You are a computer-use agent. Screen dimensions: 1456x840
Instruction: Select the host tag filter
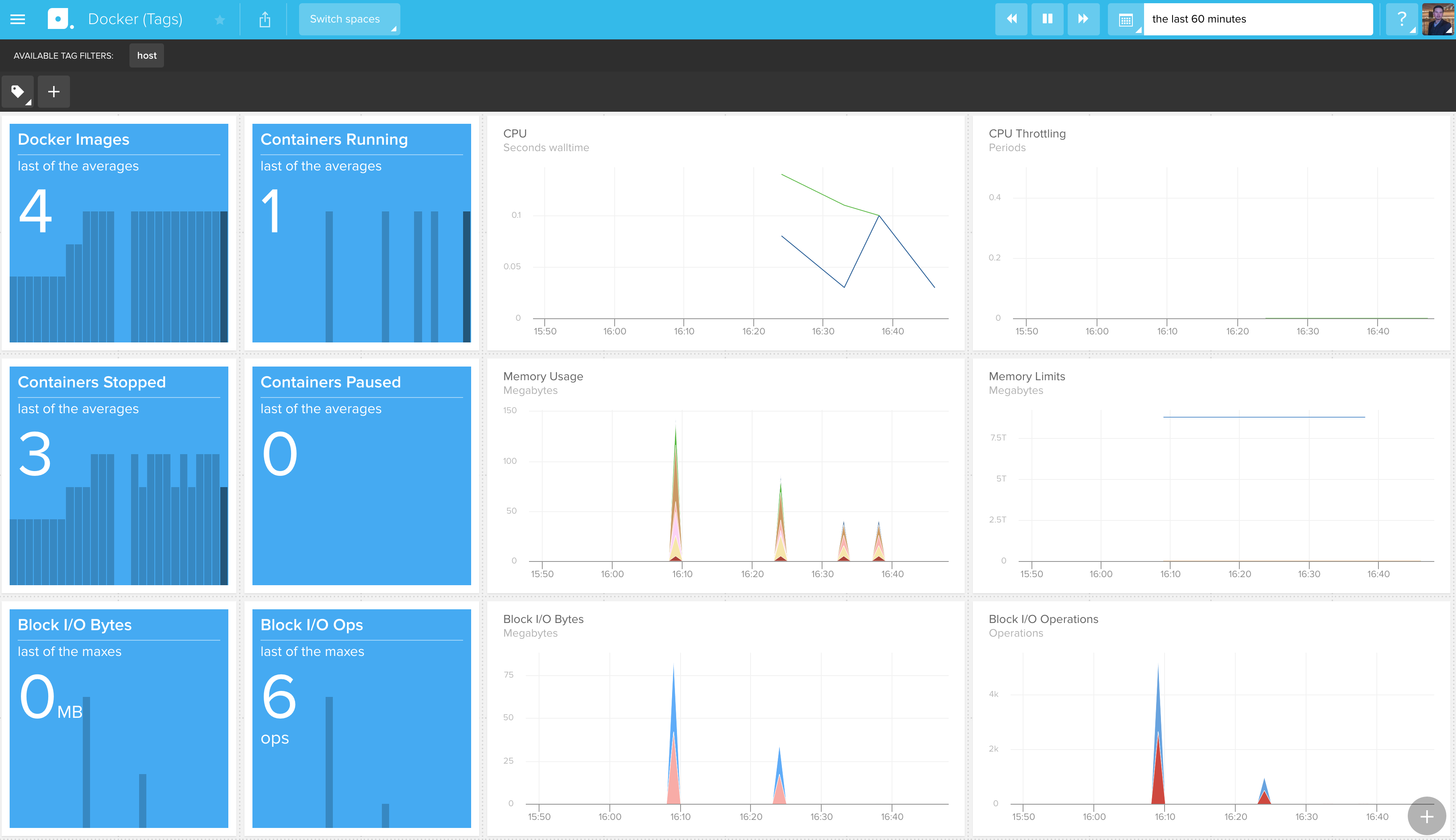coord(146,55)
